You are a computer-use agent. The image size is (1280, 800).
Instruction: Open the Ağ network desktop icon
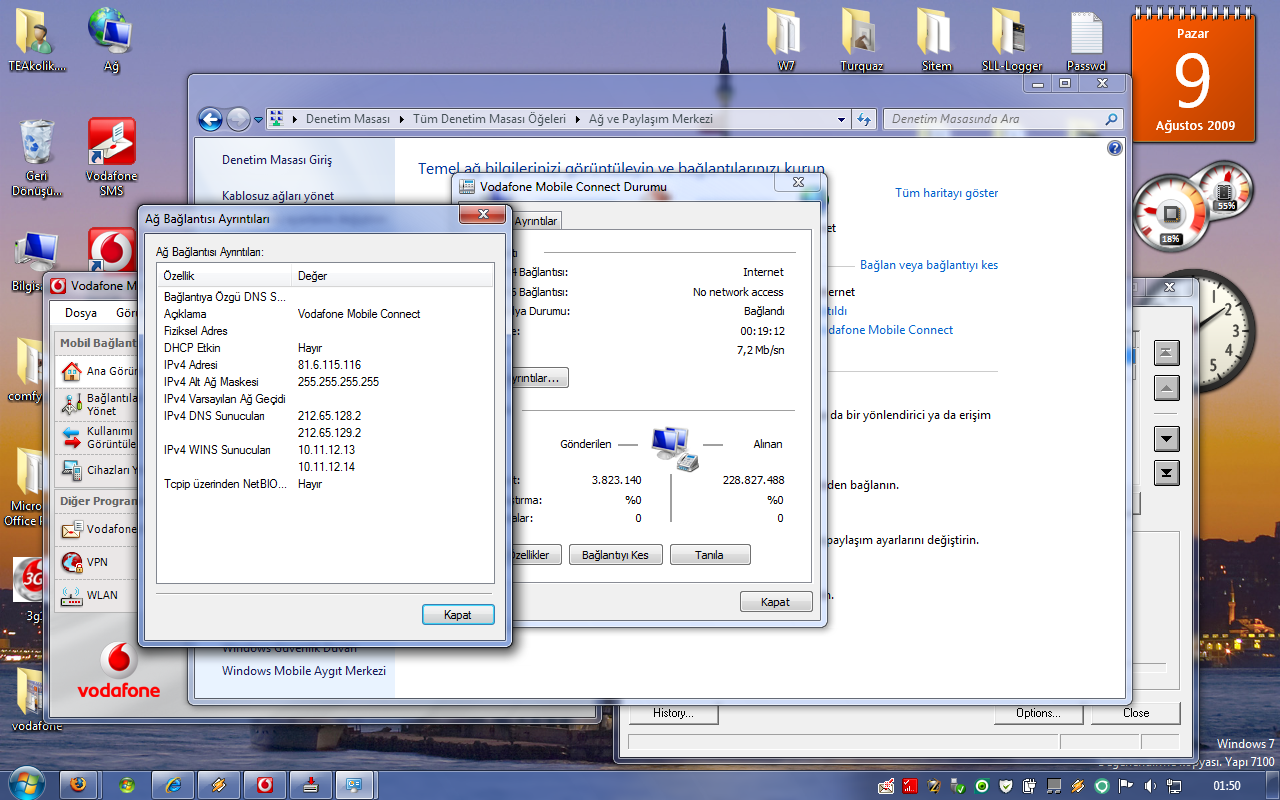[x=111, y=40]
